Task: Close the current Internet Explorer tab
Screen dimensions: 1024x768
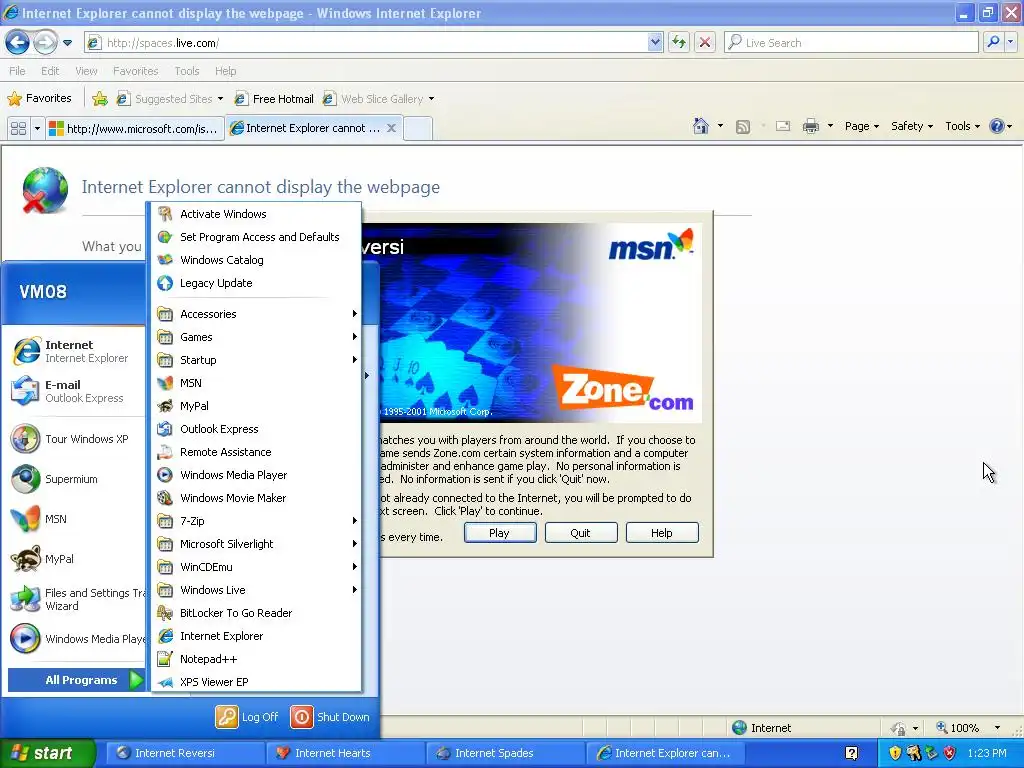Action: [391, 128]
